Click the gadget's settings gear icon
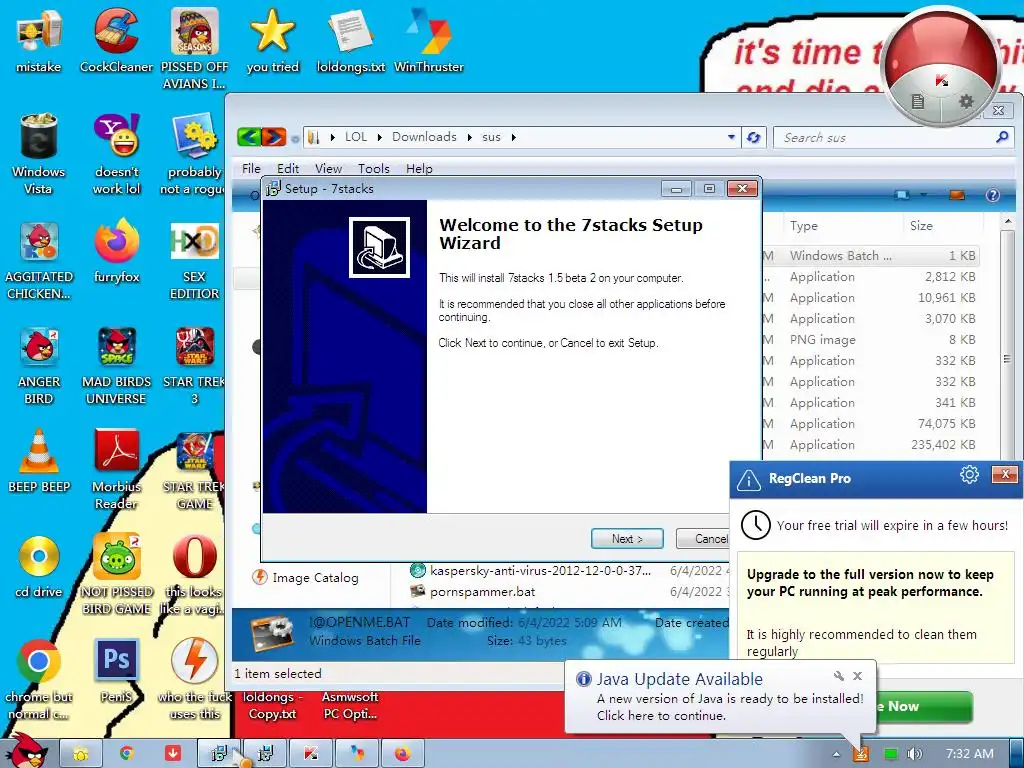The width and height of the screenshot is (1024, 768). [966, 101]
